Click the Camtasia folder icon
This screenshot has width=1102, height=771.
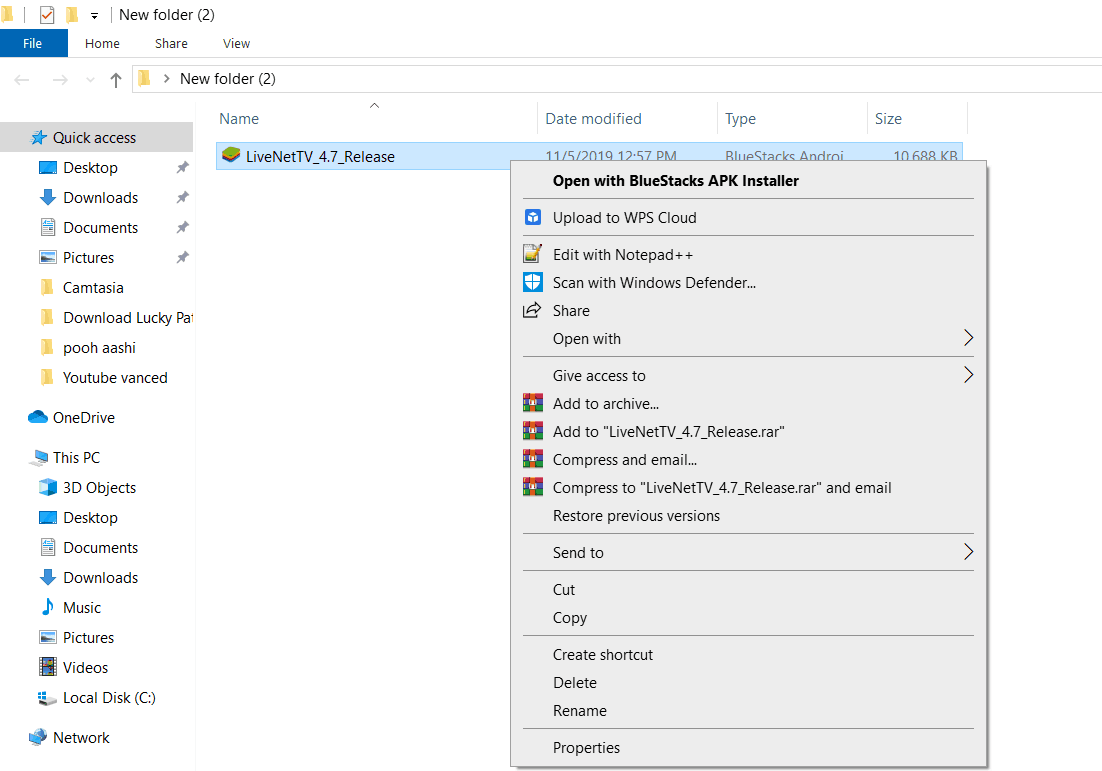point(47,287)
